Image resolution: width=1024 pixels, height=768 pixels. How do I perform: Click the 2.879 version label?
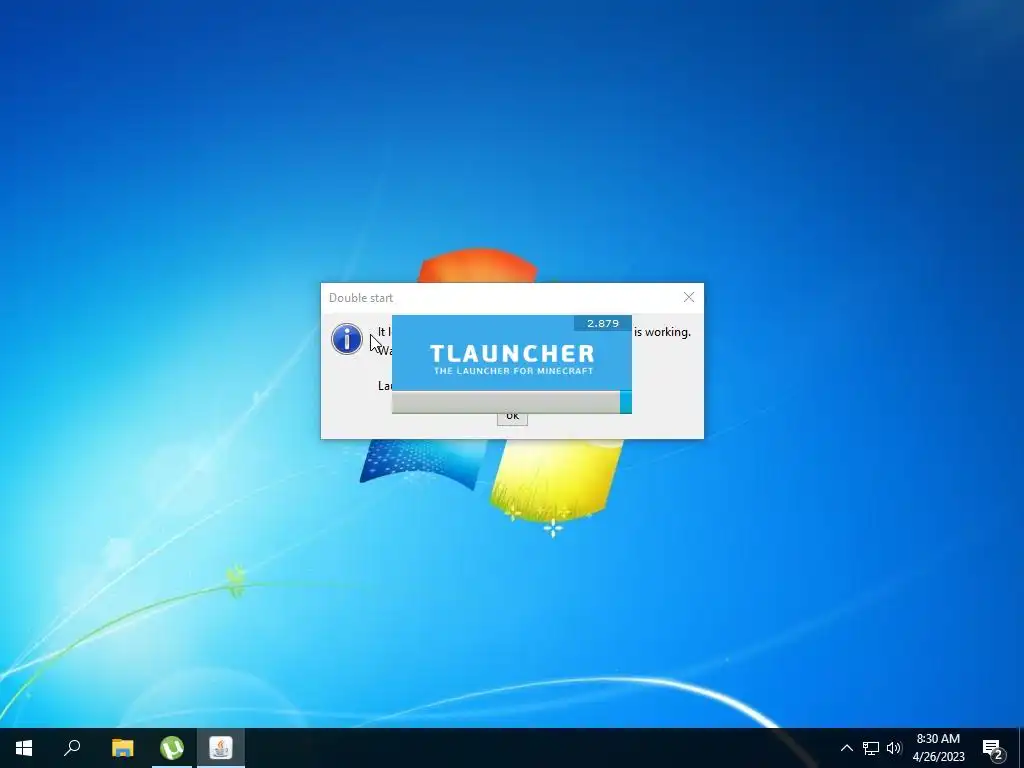click(603, 323)
